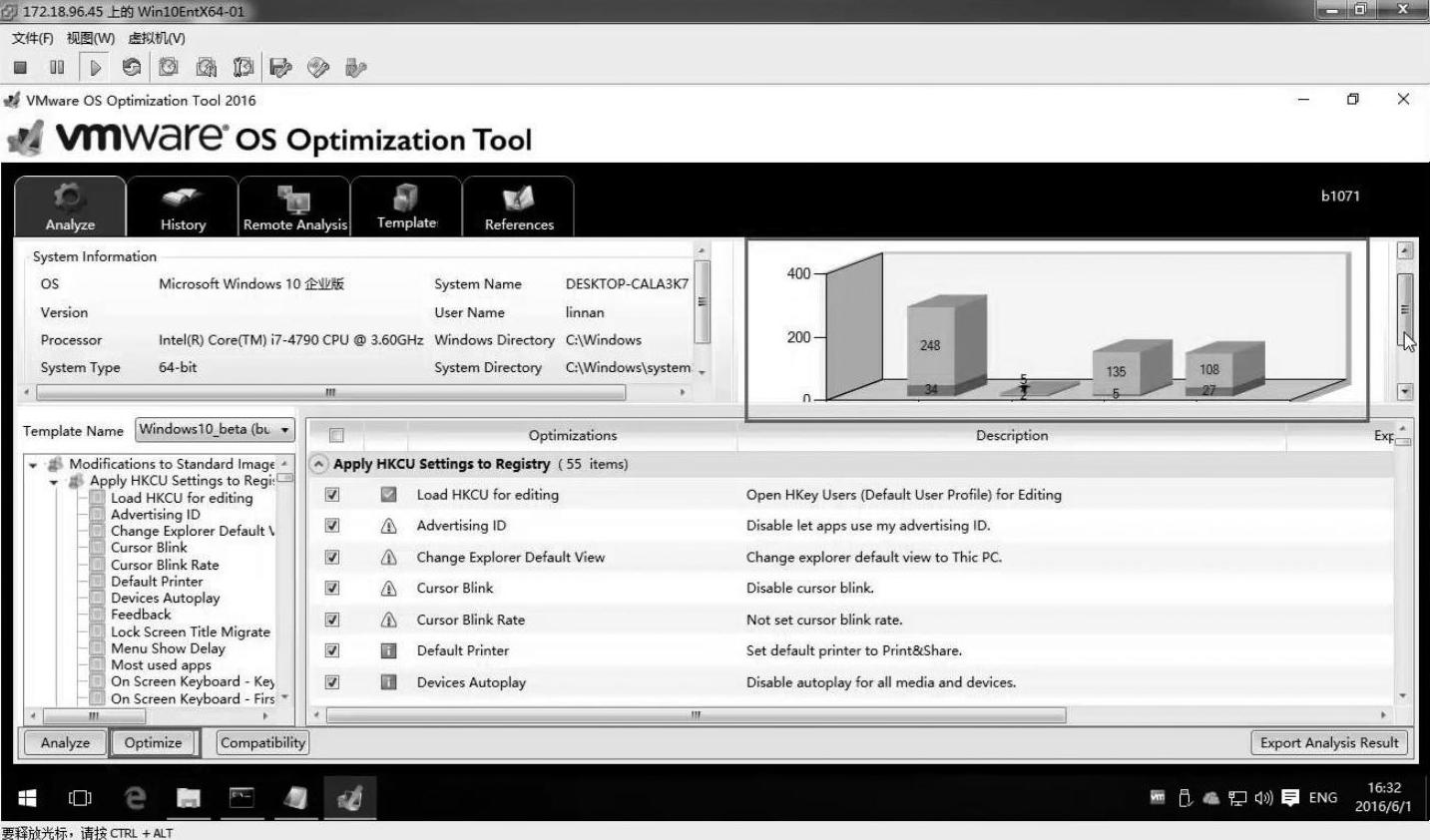Click the volume speaker tray icon
The width and height of the screenshot is (1430, 840).
[x=1263, y=798]
